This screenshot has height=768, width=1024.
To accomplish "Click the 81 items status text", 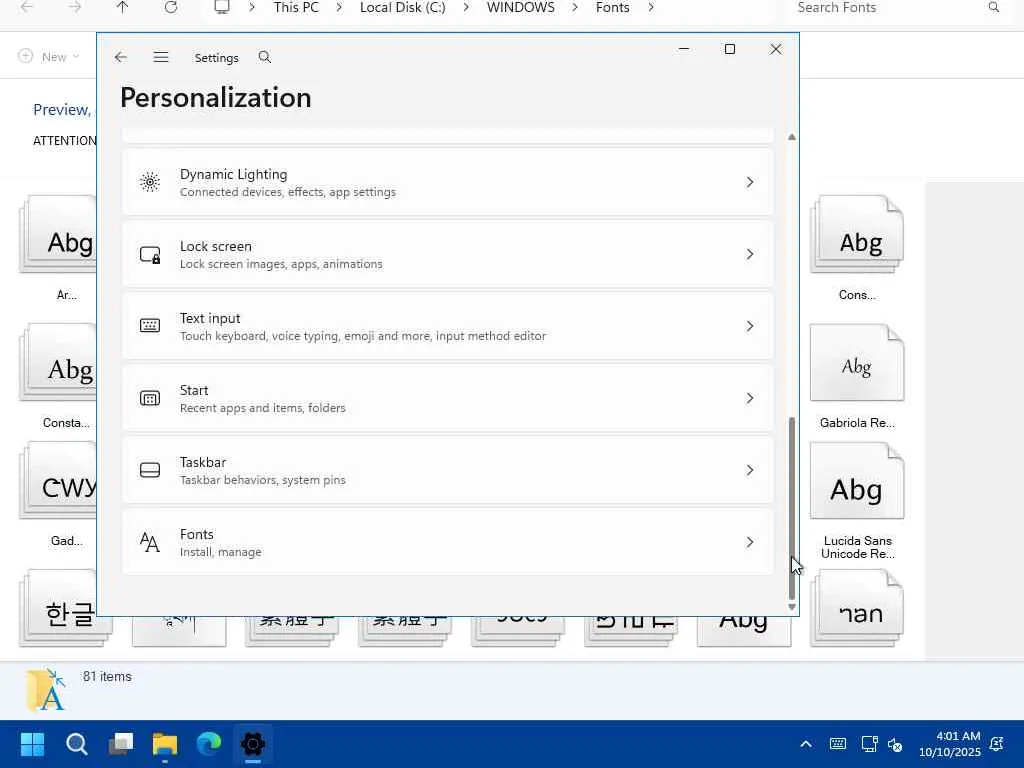I will pos(107,677).
